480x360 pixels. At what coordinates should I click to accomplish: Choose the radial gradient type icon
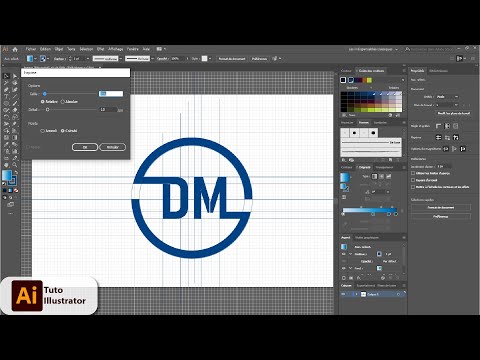pos(381,176)
